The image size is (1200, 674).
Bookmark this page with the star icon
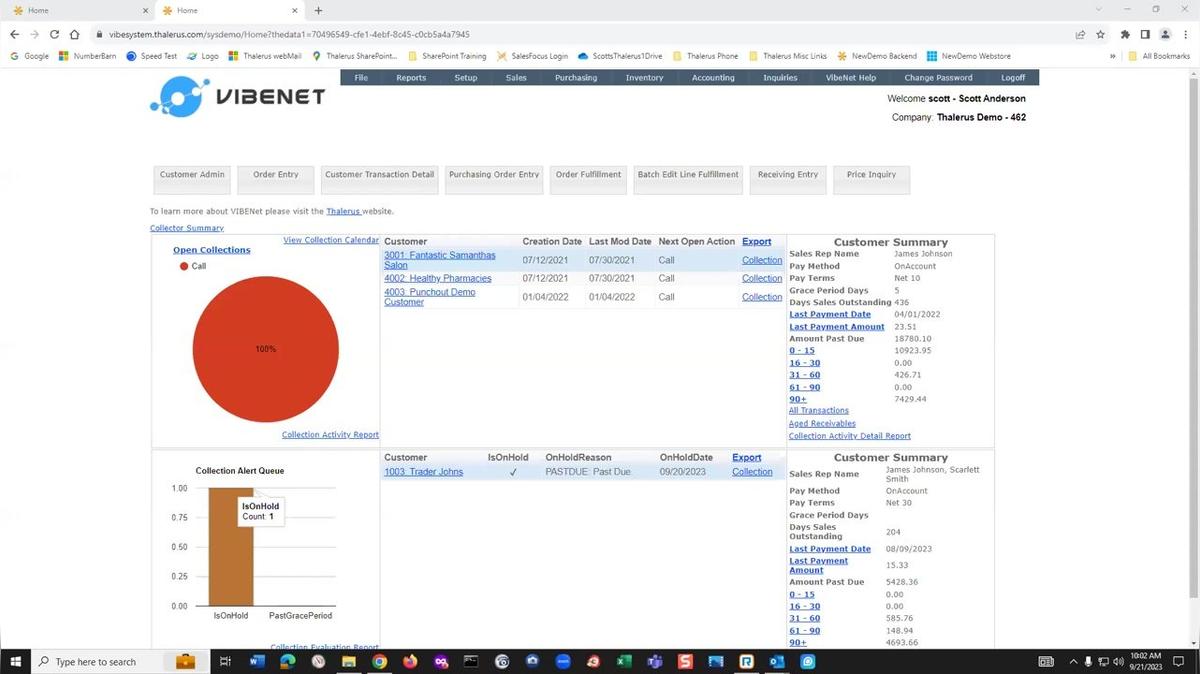click(x=1101, y=33)
